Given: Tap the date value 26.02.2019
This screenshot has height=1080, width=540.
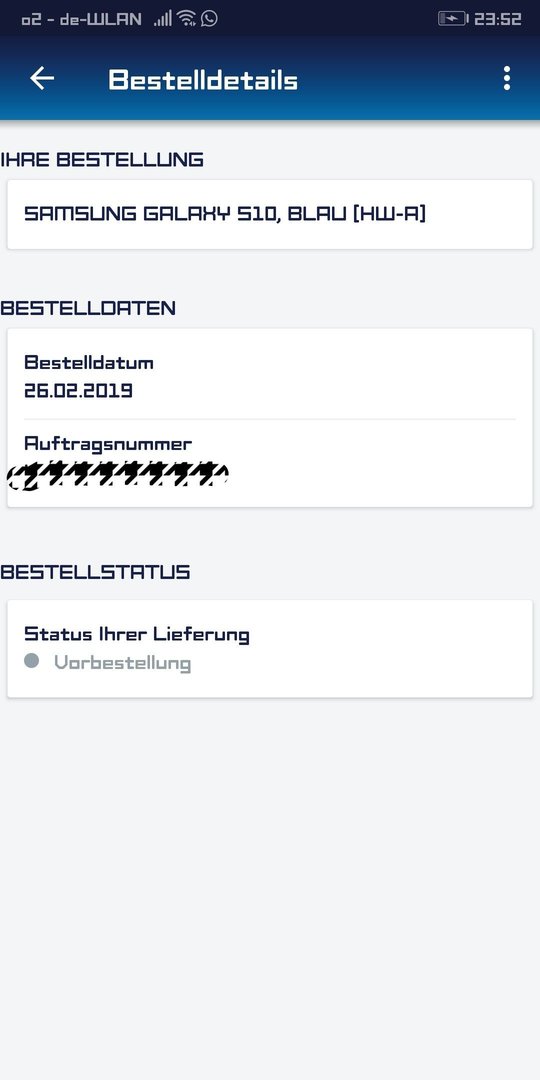Looking at the screenshot, I should [x=79, y=391].
